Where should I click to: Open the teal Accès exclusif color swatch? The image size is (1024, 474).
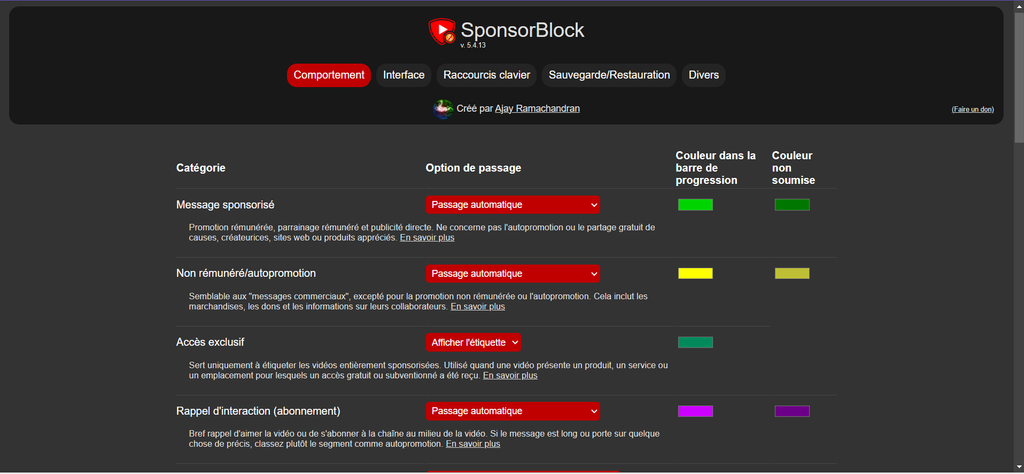coord(695,342)
